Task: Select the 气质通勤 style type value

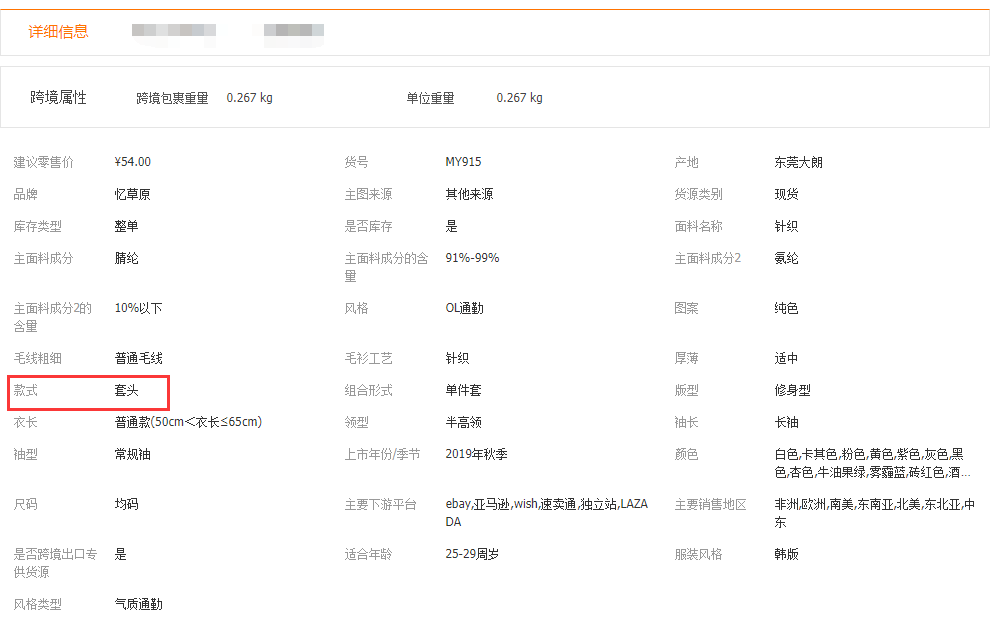Action: pyautogui.click(x=138, y=604)
